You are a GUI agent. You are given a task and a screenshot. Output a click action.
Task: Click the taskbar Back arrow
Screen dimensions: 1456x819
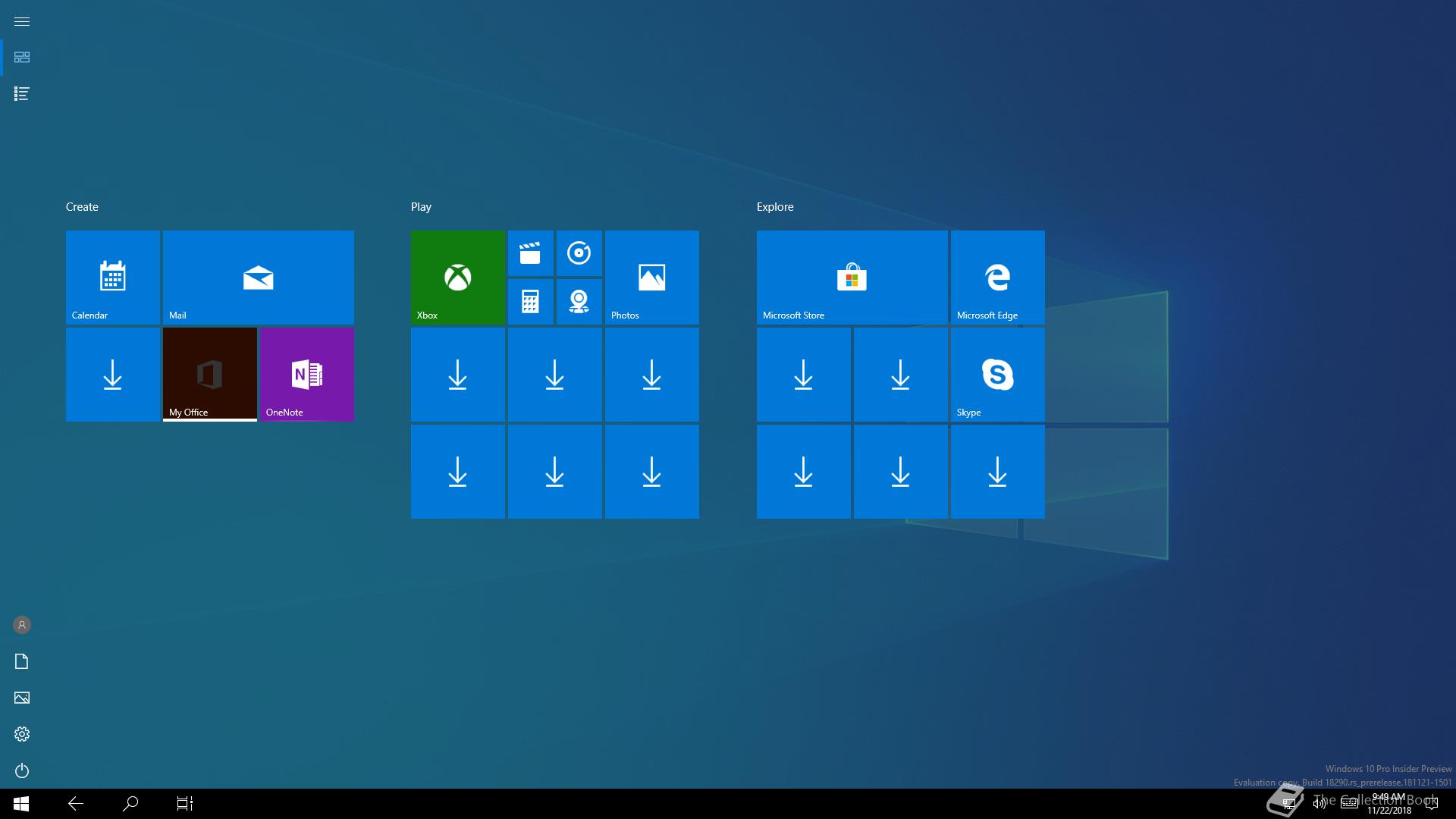pyautogui.click(x=76, y=804)
